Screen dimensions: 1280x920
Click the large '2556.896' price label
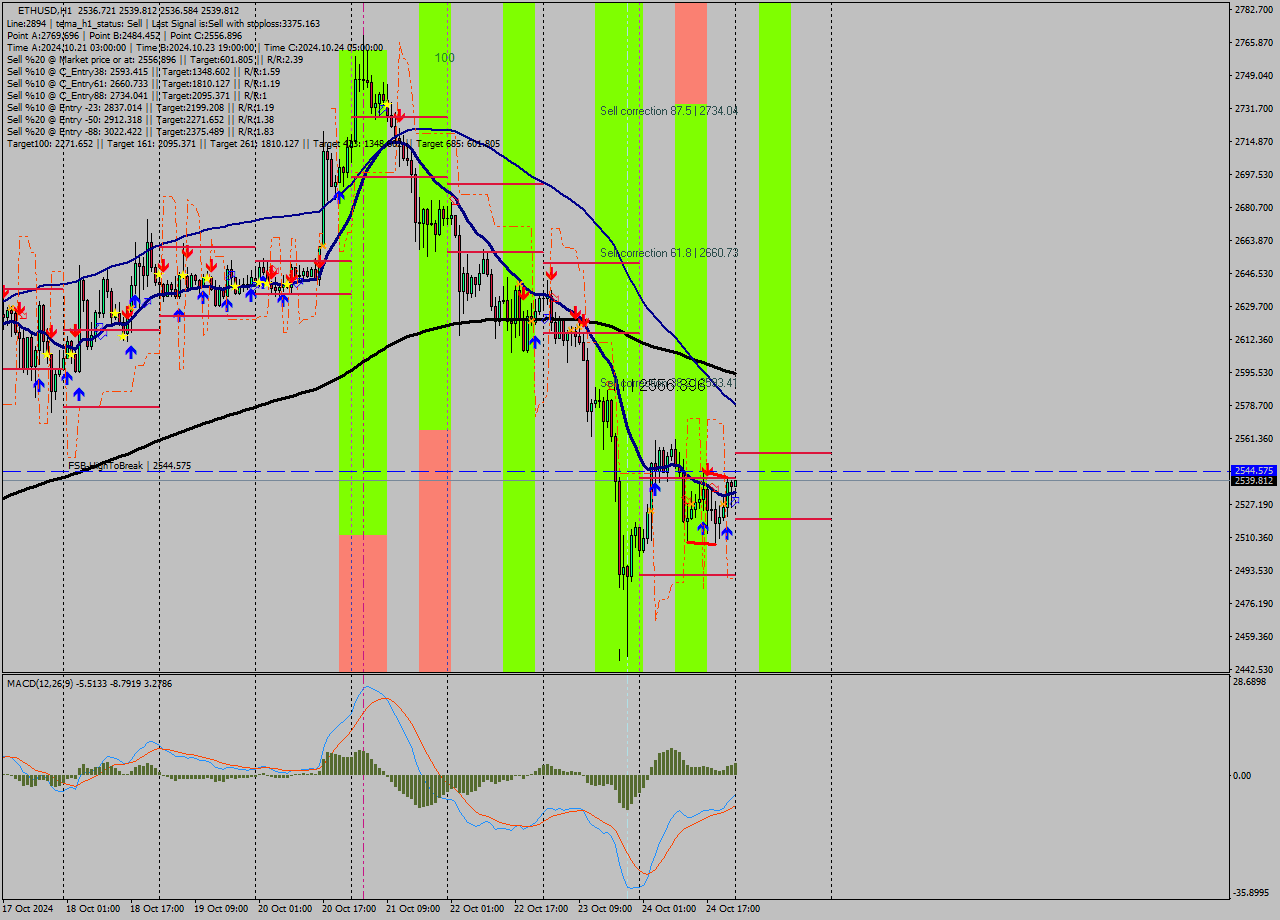pyautogui.click(x=672, y=385)
